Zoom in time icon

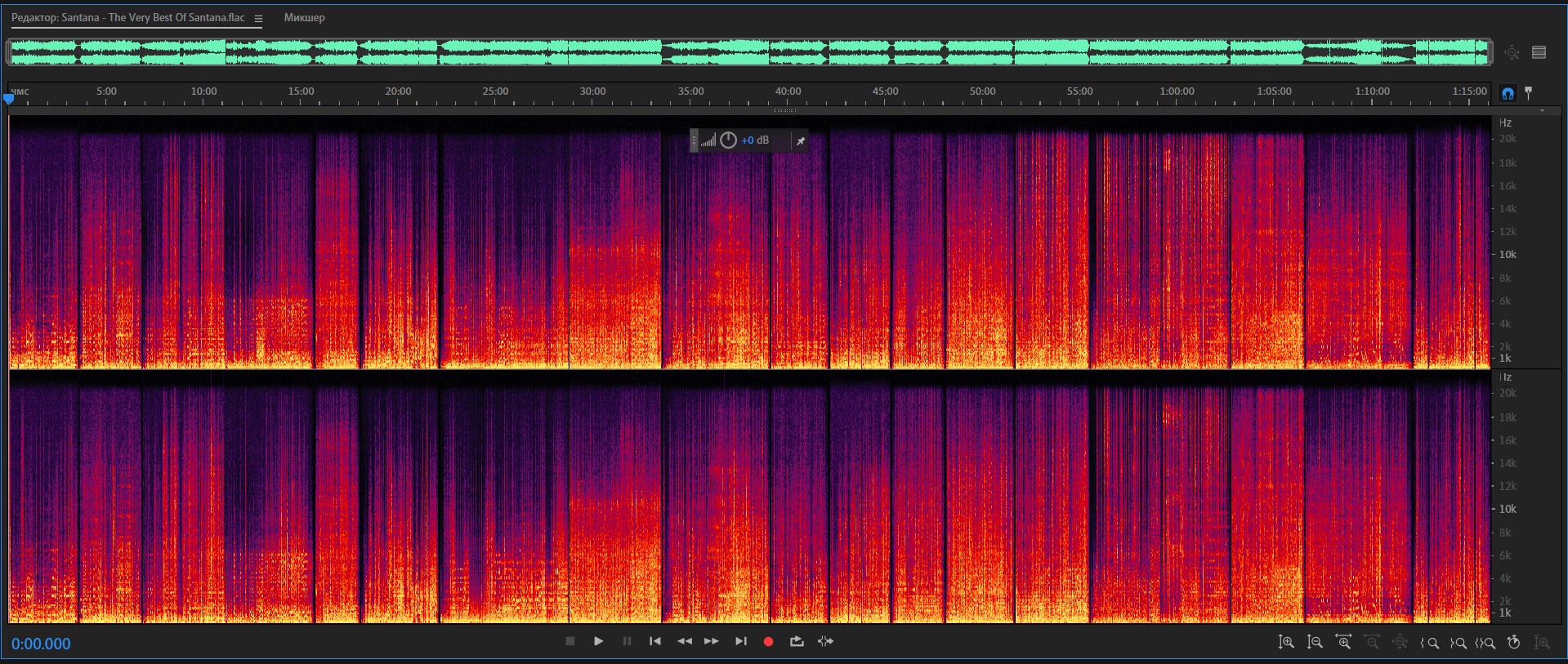(1343, 643)
